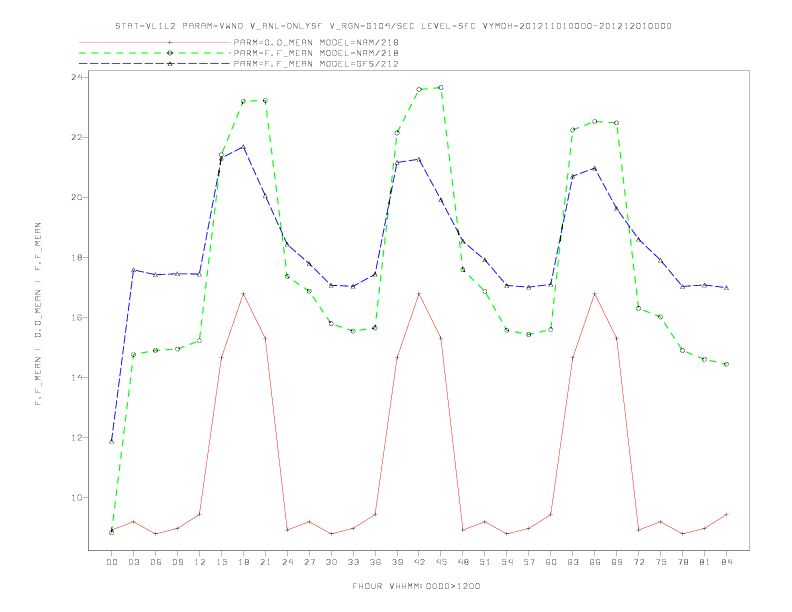Click the y-axis tick label 10
The image size is (792, 612).
click(x=77, y=498)
